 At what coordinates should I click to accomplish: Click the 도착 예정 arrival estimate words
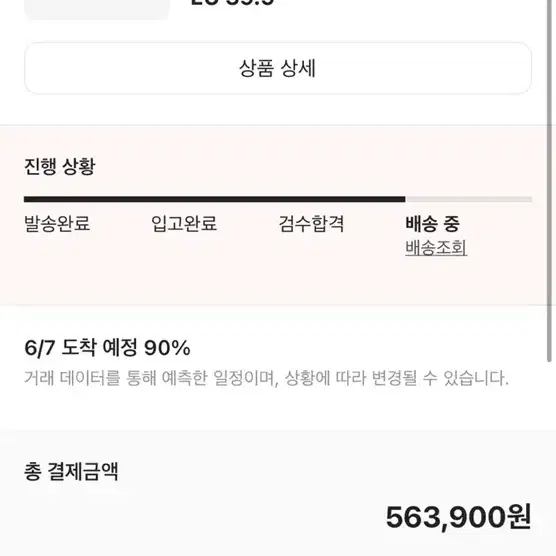tap(99, 348)
